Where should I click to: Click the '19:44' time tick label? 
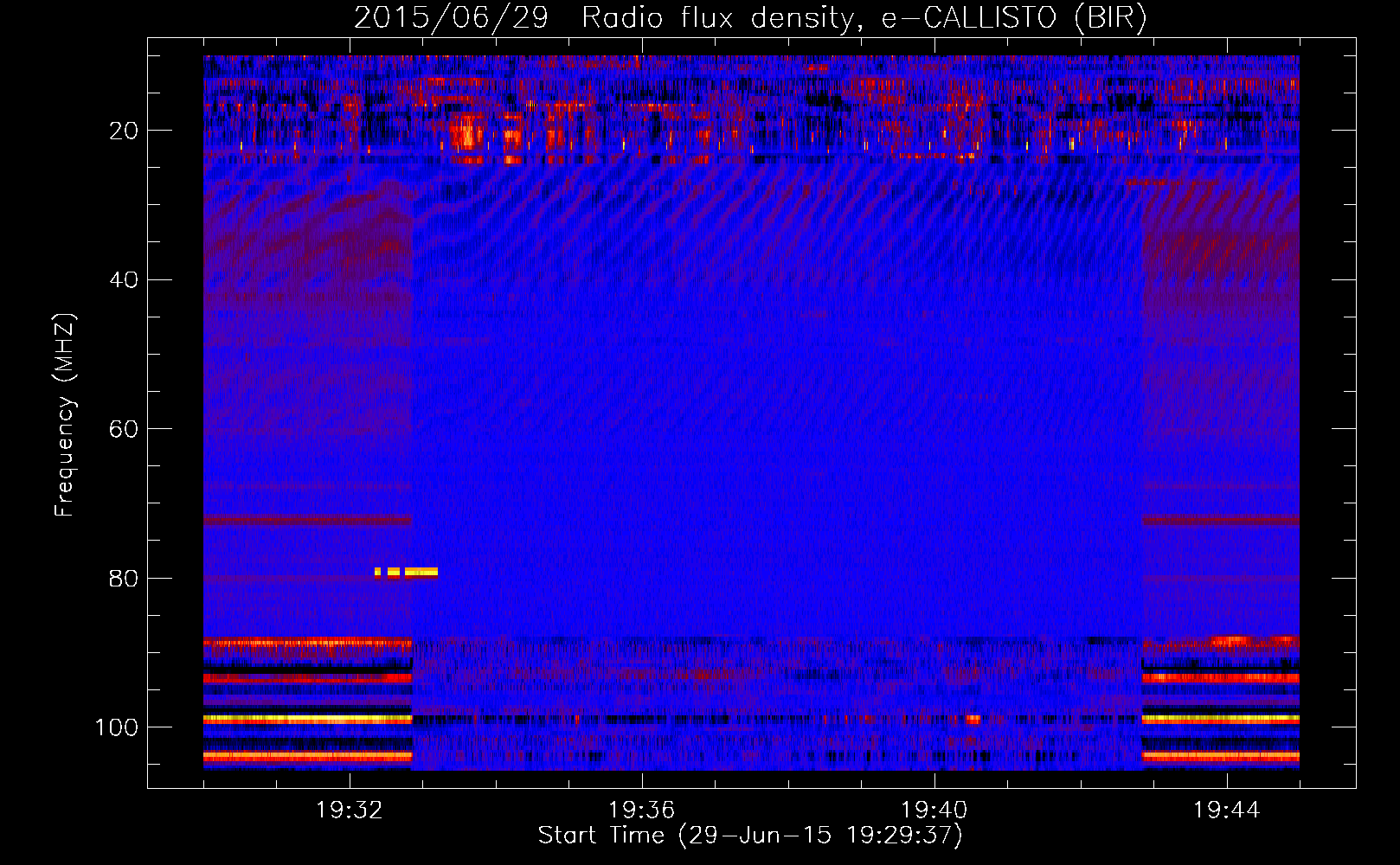click(x=1226, y=811)
